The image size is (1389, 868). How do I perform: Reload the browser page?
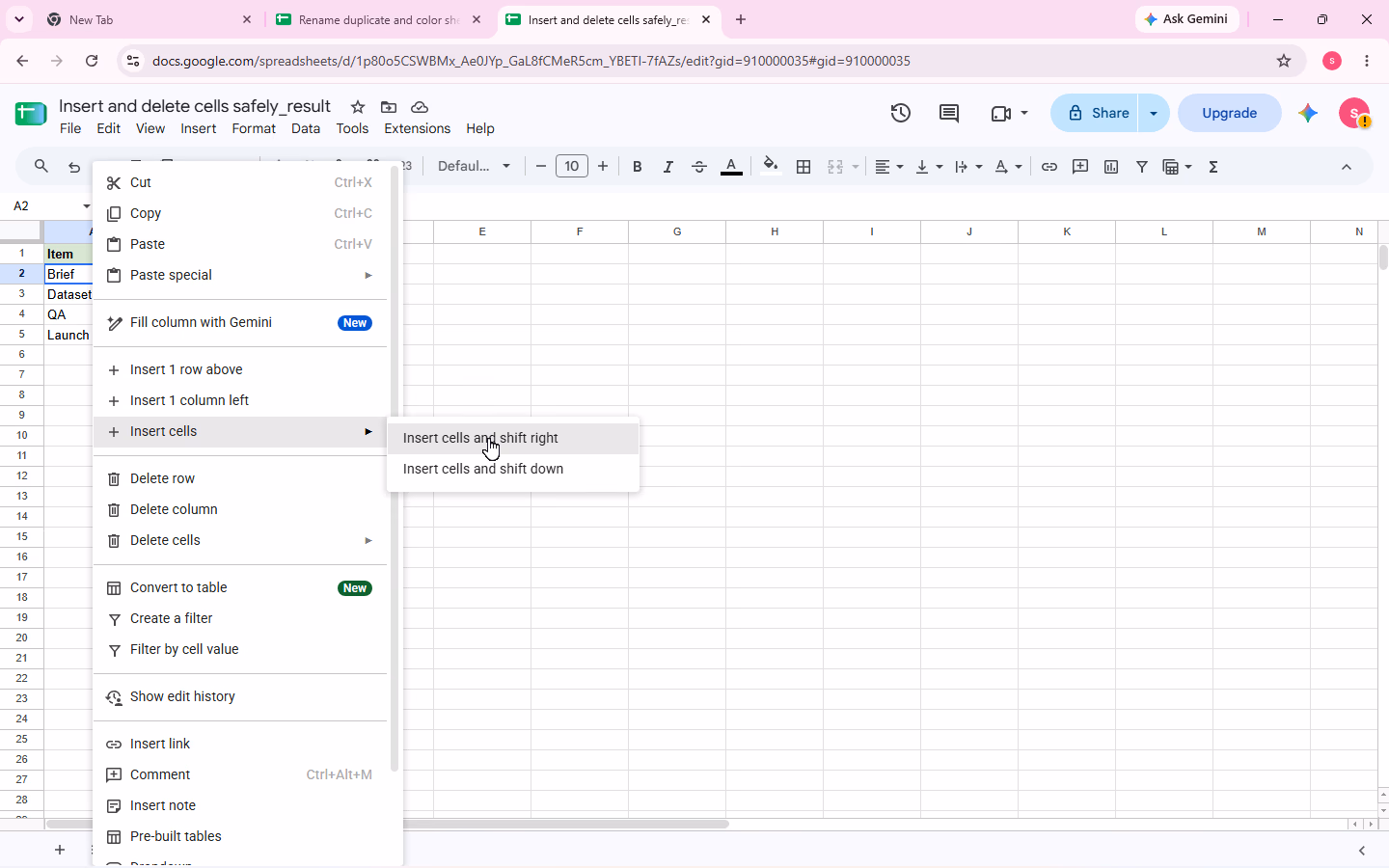pos(92,61)
